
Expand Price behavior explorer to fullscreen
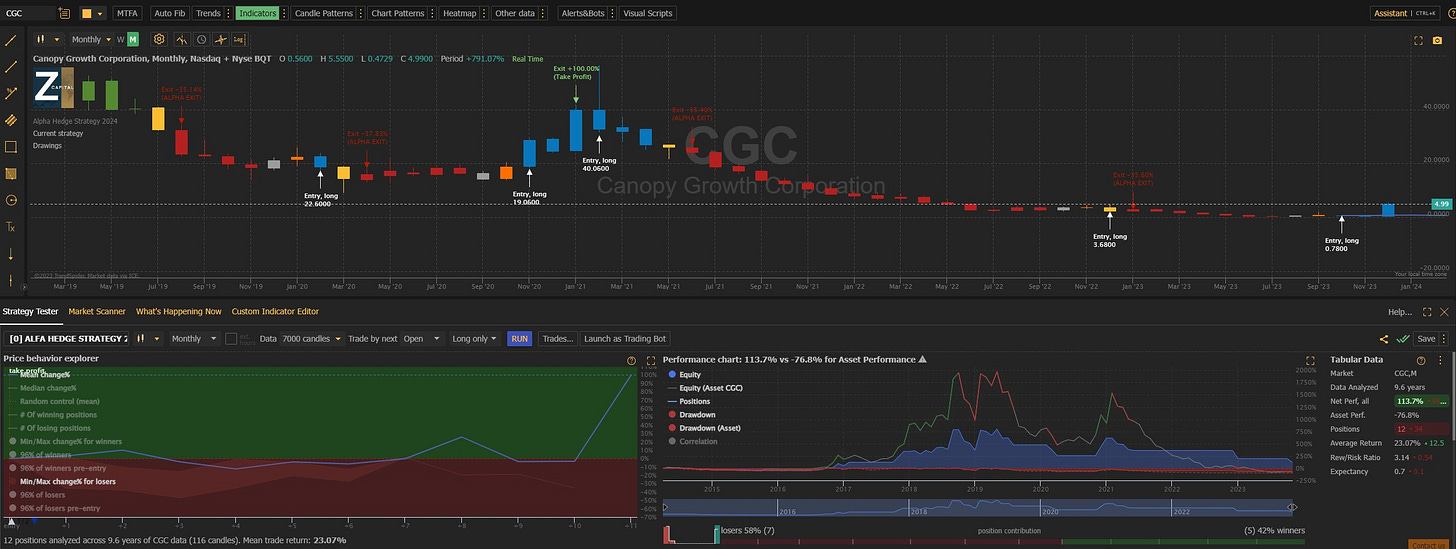point(651,360)
